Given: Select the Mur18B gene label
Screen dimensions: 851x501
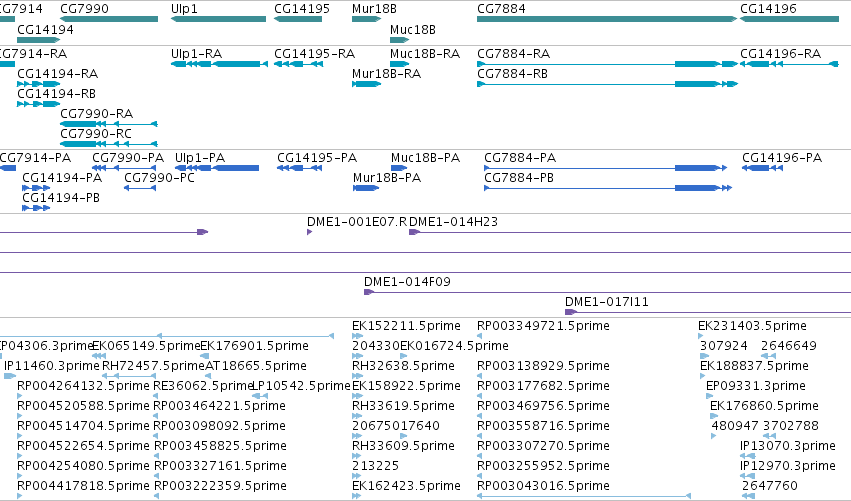Looking at the screenshot, I should (x=374, y=9).
